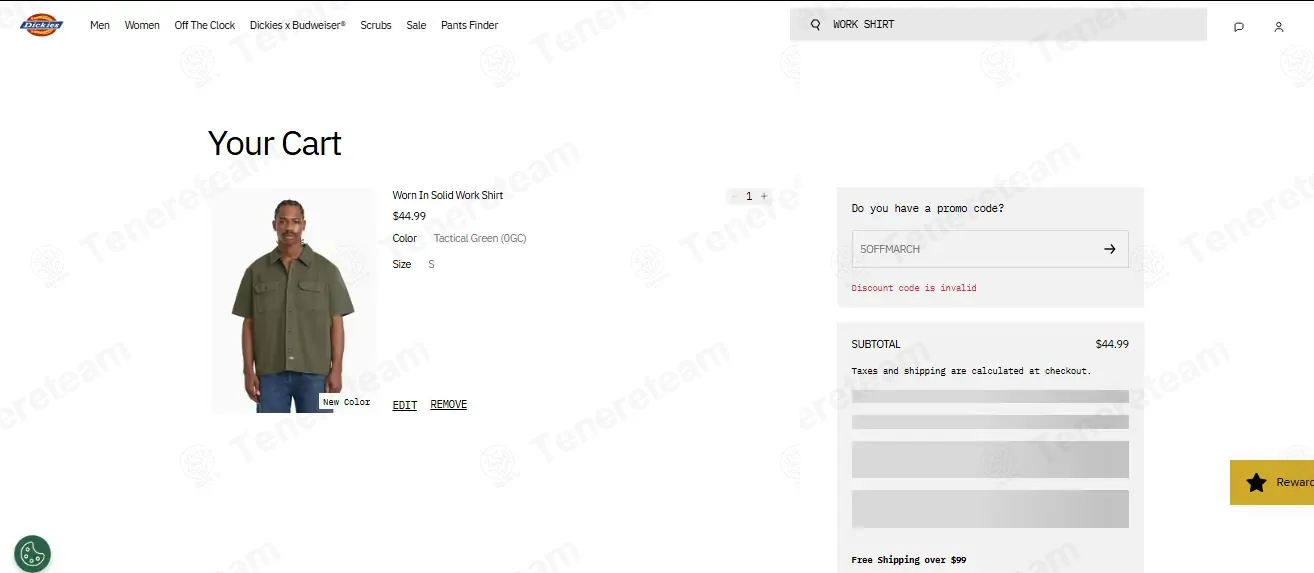The width and height of the screenshot is (1314, 573).
Task: Click the product price $44.99
Action: (x=409, y=216)
